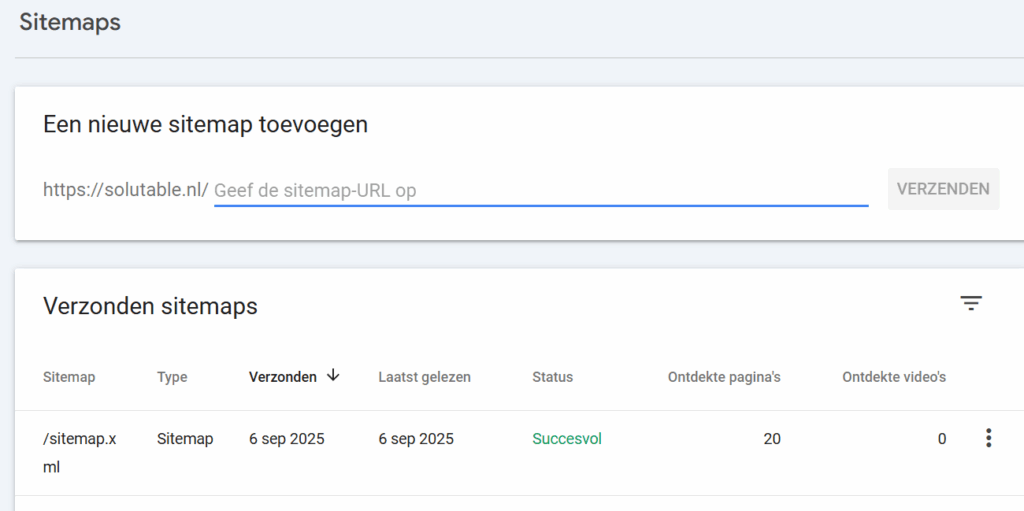Click the sort arrow next to Verzonden
Screen dimensions: 1024x511
(333, 376)
